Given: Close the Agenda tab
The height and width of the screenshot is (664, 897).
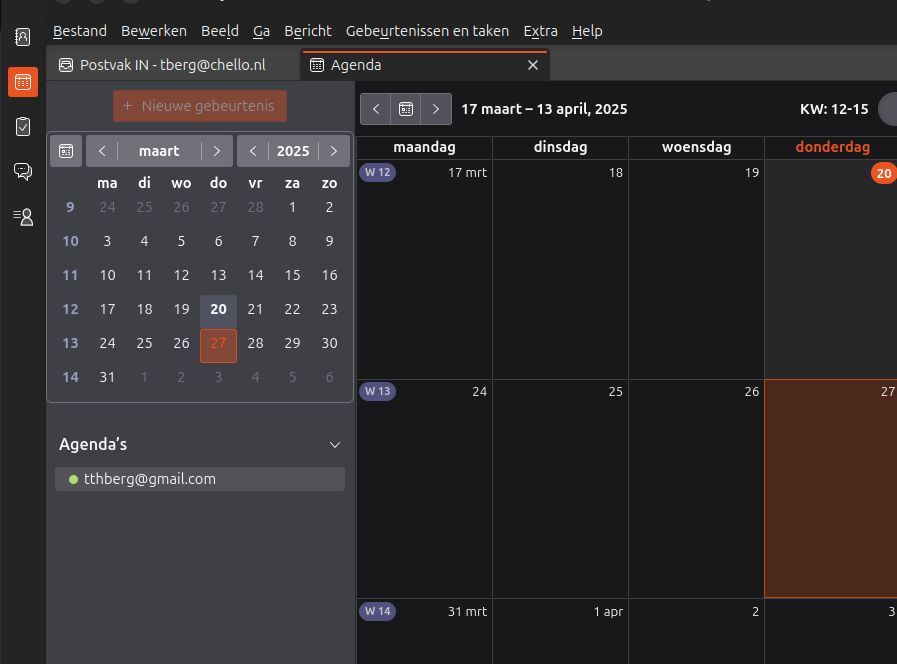Looking at the screenshot, I should (532, 65).
